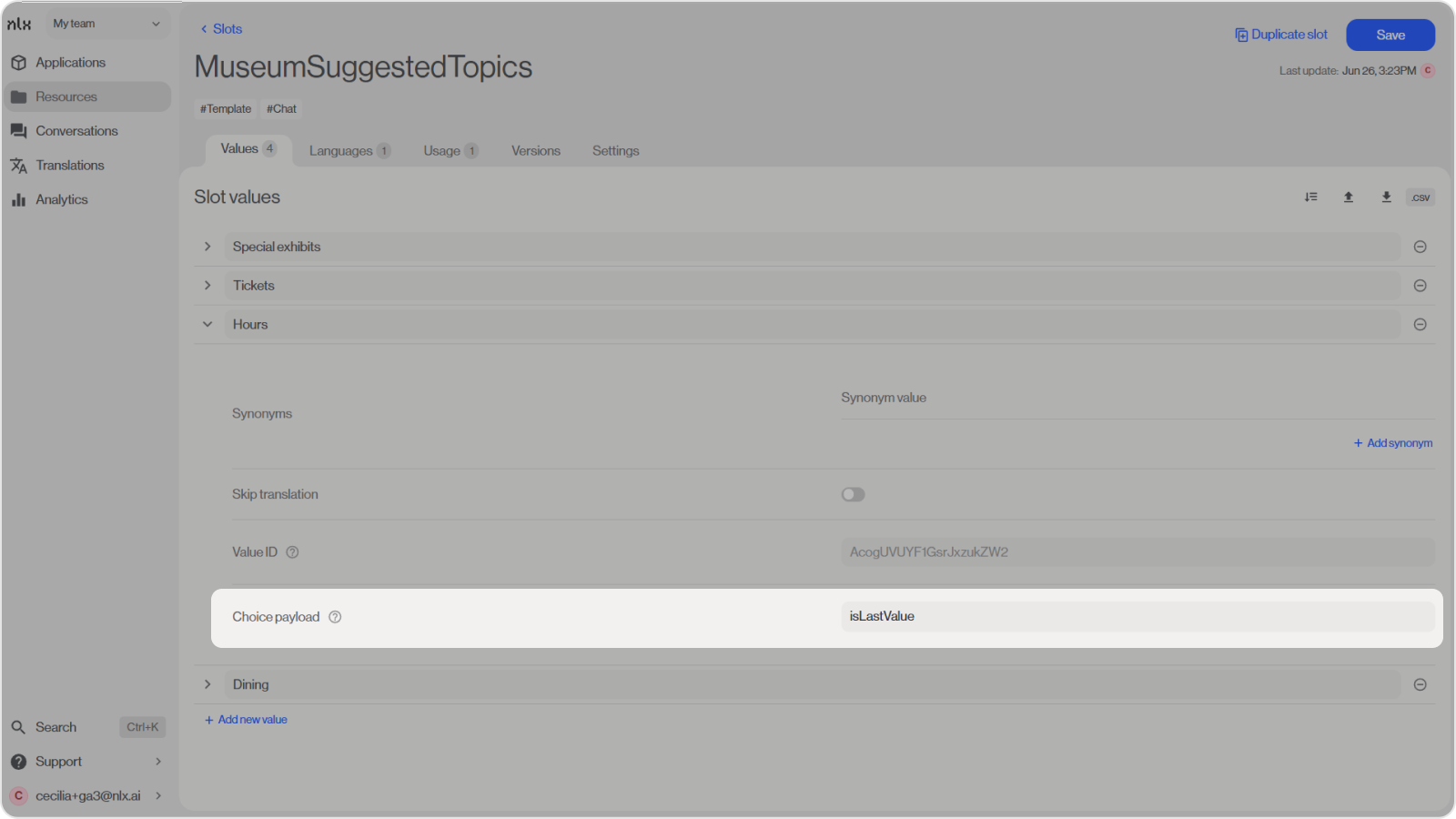The image size is (1456, 819).
Task: Open the Settings tab
Action: pyautogui.click(x=615, y=151)
